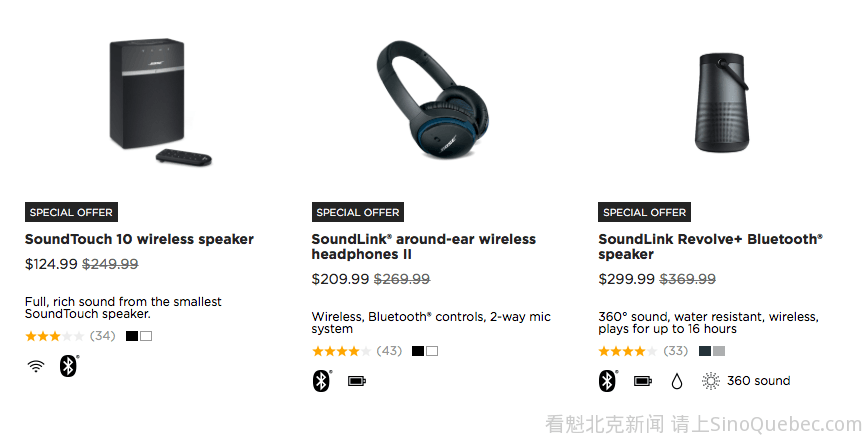
Task: Choose white color for SoundLink headphones
Action: point(432,351)
